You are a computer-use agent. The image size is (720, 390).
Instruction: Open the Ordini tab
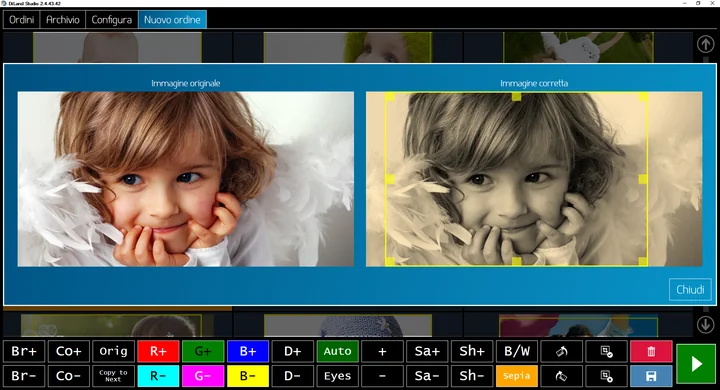pos(22,20)
